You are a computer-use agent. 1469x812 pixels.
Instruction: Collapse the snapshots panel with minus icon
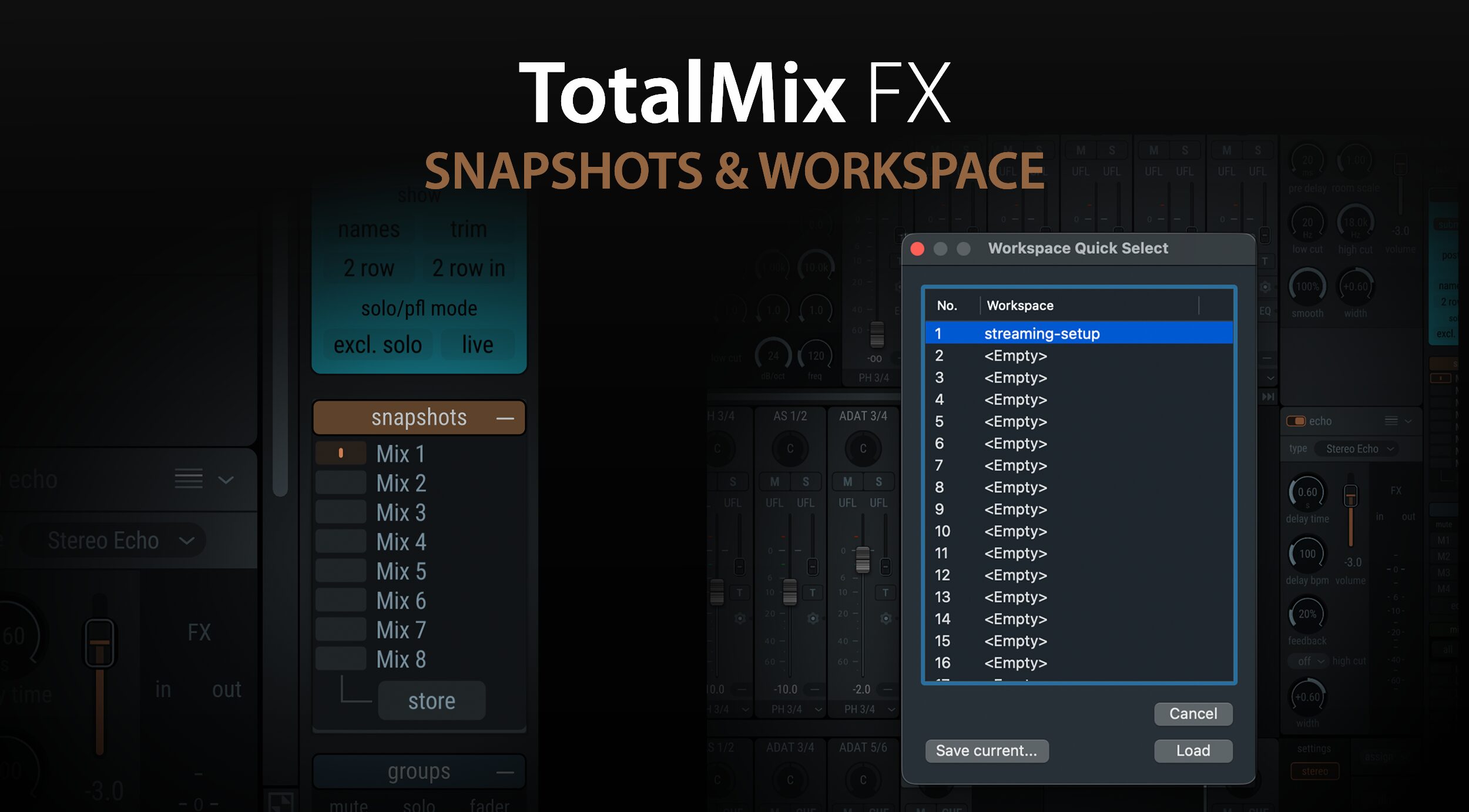(x=505, y=418)
